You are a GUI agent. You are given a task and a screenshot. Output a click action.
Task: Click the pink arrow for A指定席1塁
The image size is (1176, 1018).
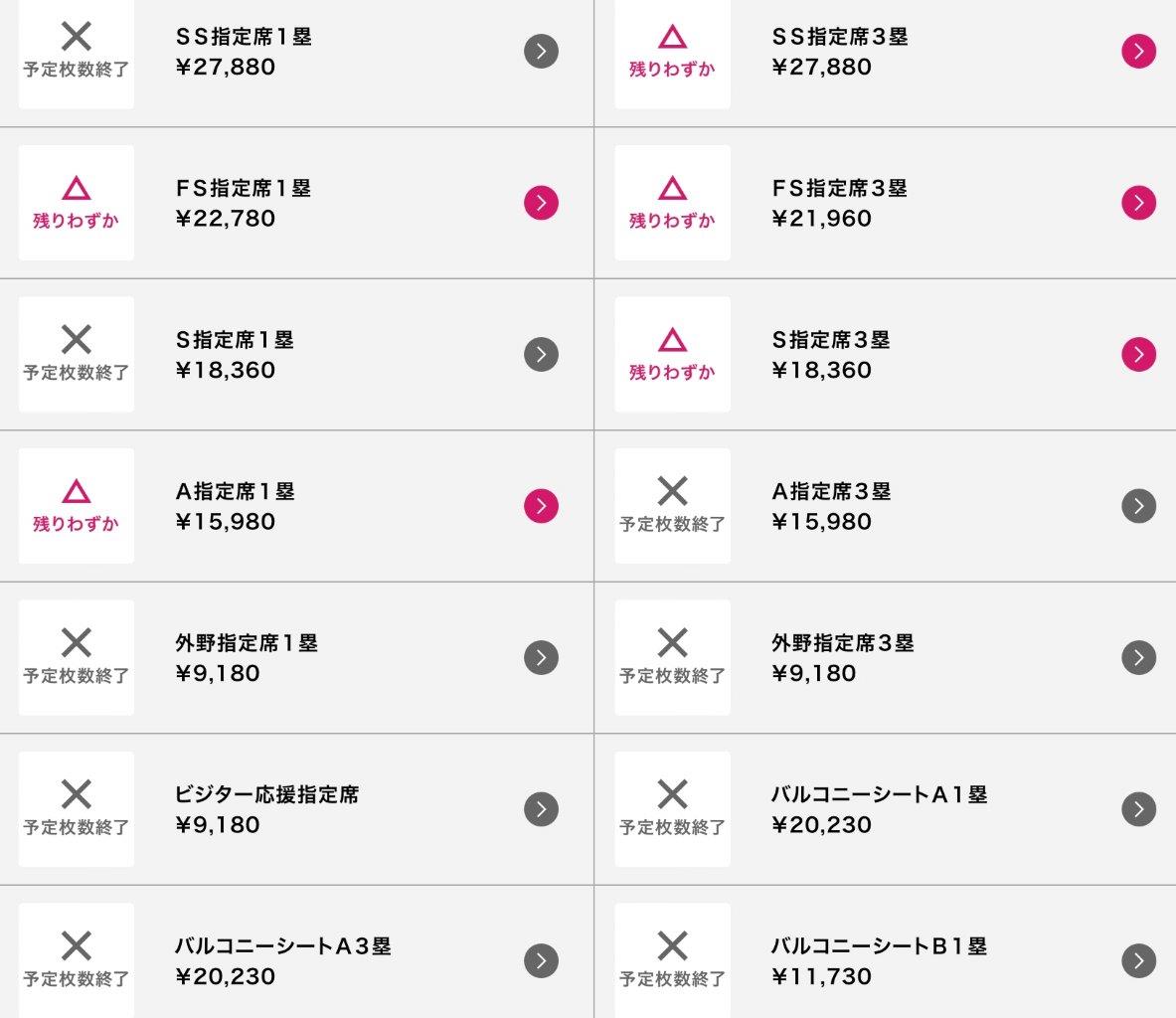541,506
